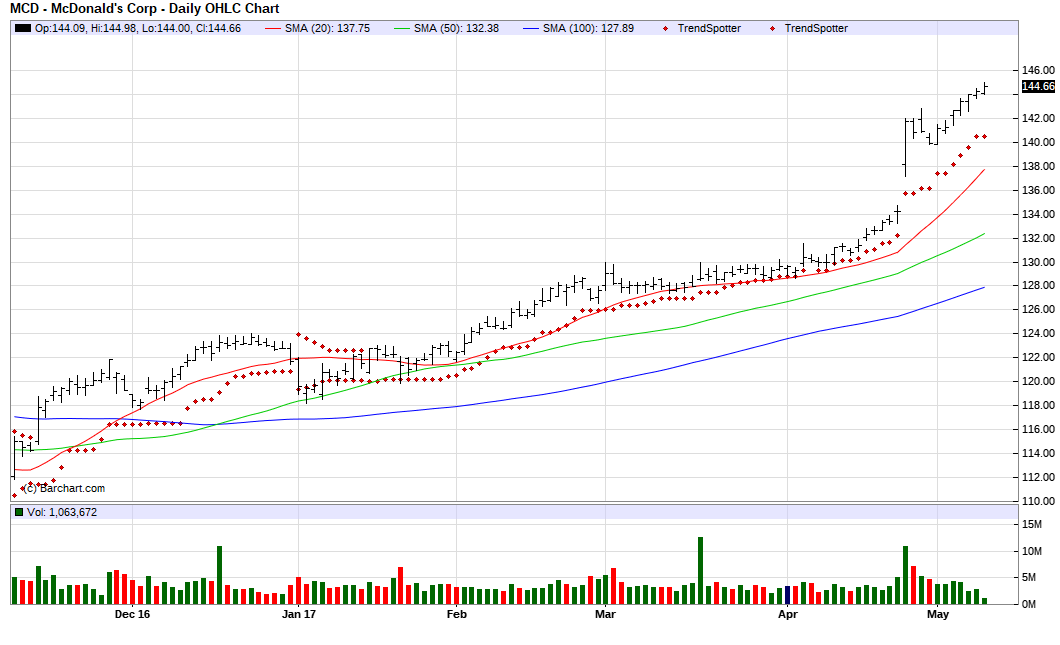Click the 112.00 price axis label
The image size is (1060, 645).
coord(1038,477)
